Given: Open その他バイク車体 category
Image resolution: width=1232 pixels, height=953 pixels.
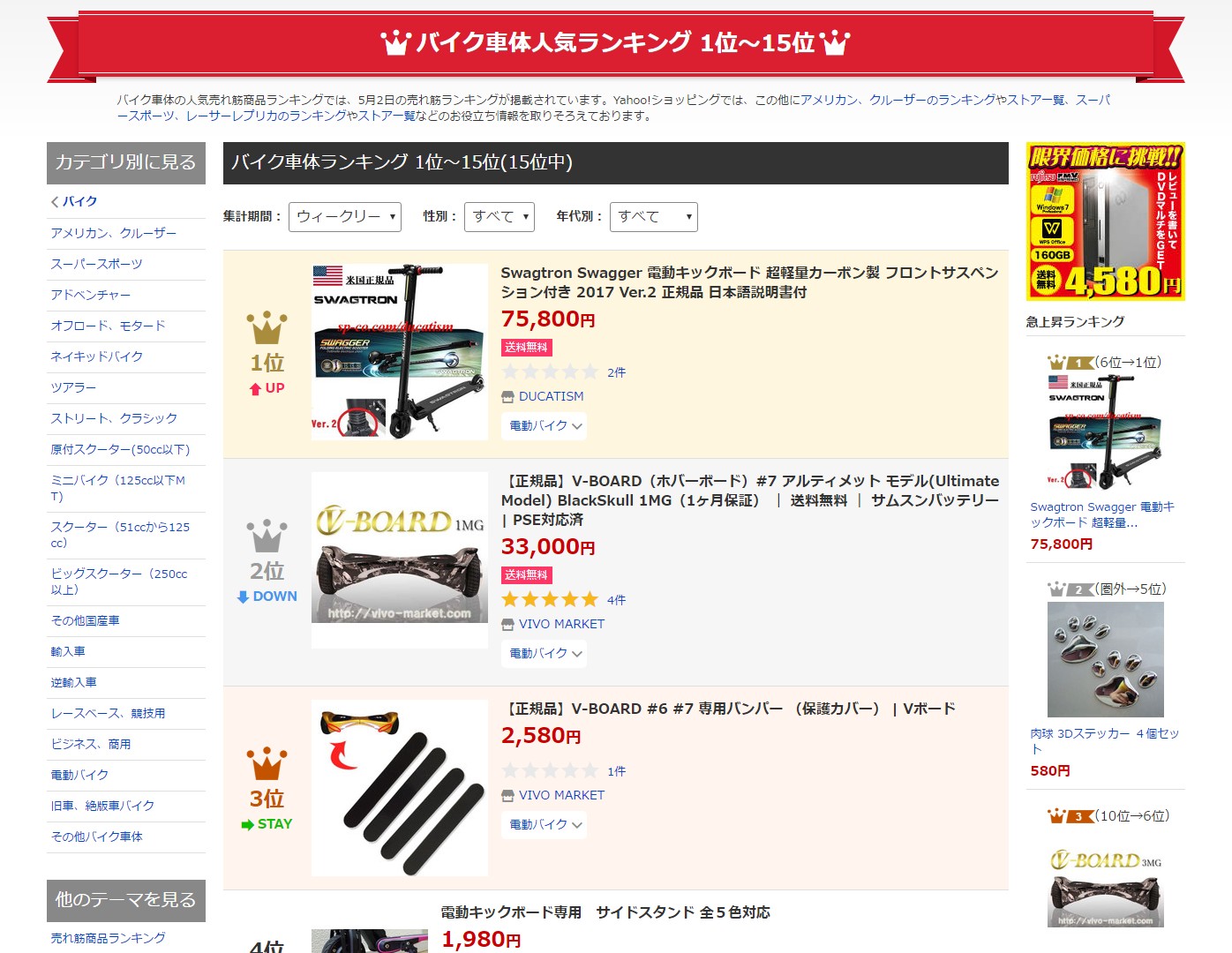Looking at the screenshot, I should point(97,837).
